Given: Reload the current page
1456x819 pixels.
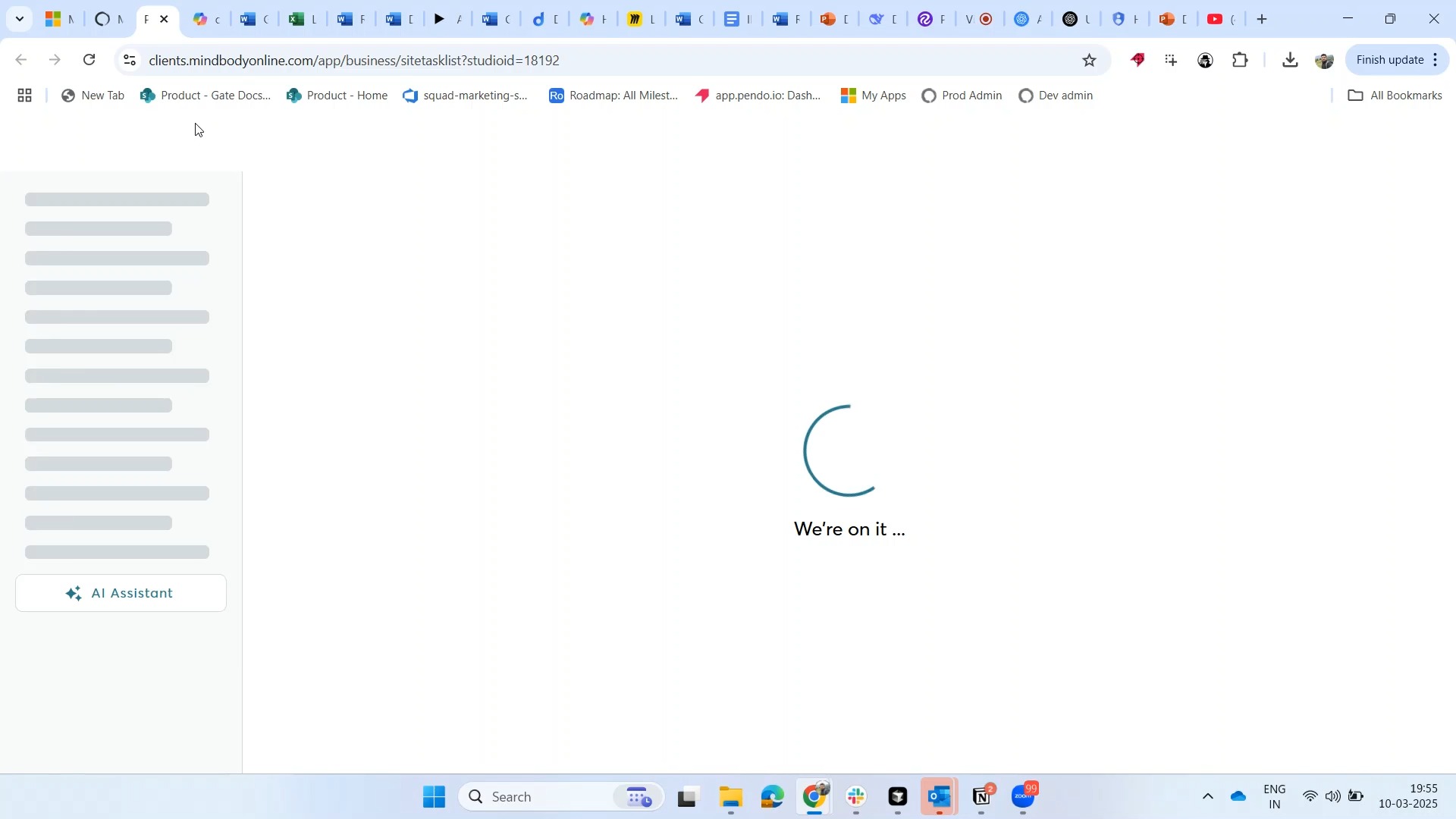Looking at the screenshot, I should [x=89, y=60].
